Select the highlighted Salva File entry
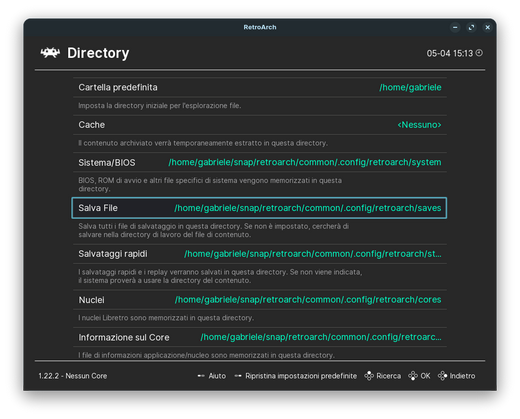The height and width of the screenshot is (419, 520). tap(259, 208)
